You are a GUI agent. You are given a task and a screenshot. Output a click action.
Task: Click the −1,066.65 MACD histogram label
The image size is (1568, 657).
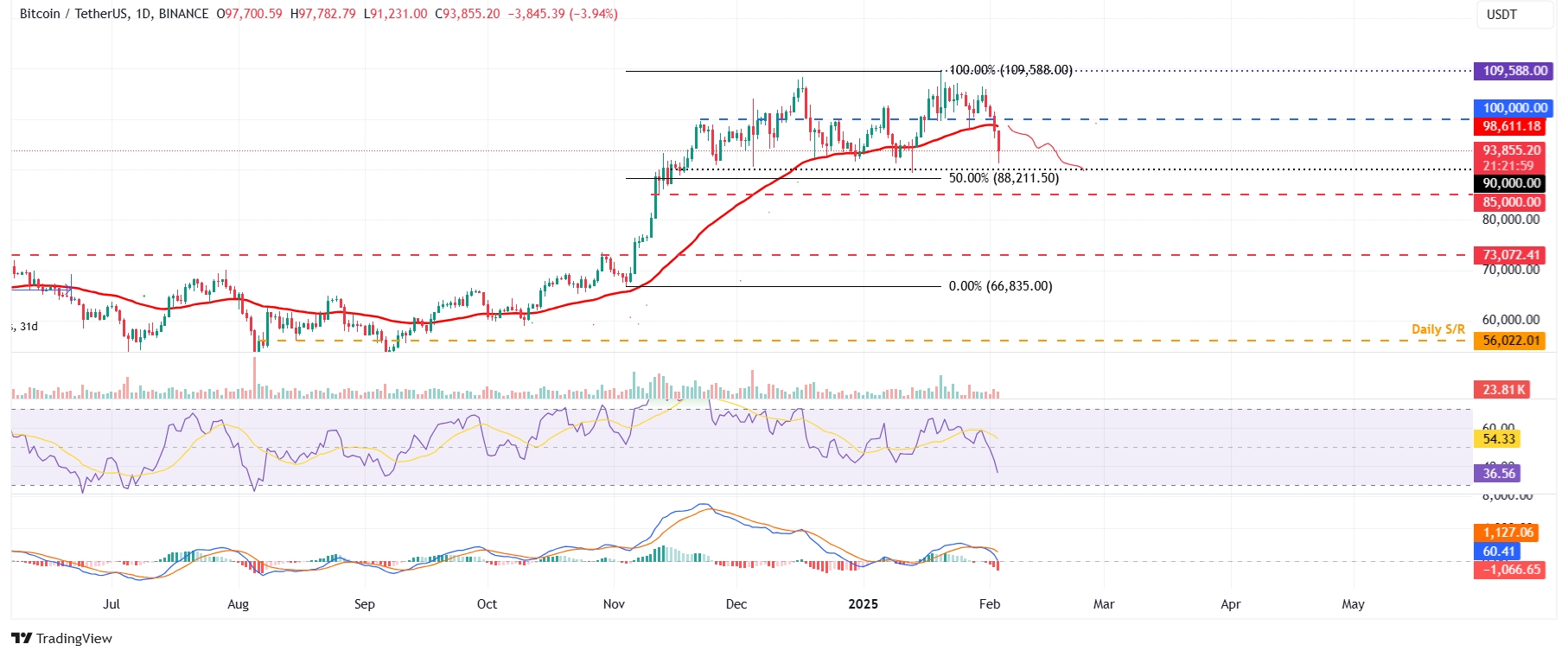point(1510,570)
